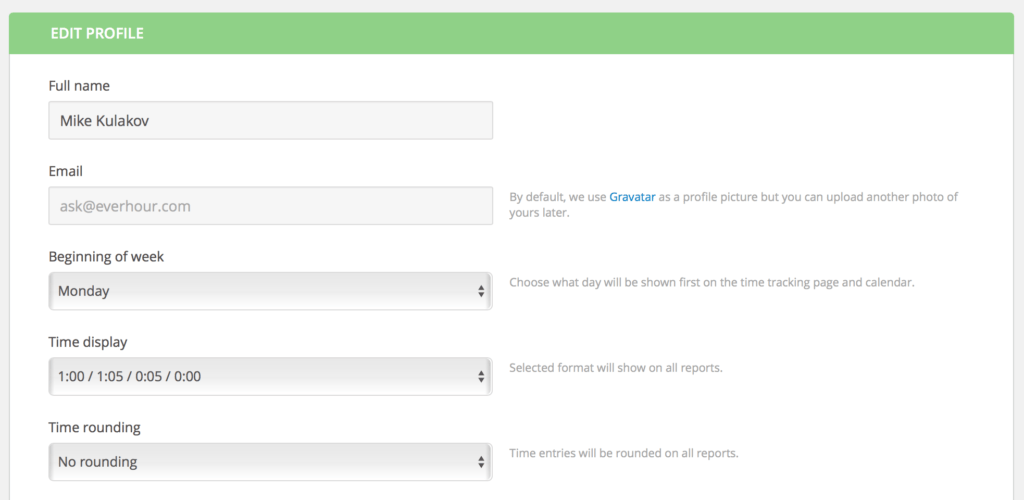Click the "Time rounding" label
The width and height of the screenshot is (1024, 500).
(x=94, y=428)
